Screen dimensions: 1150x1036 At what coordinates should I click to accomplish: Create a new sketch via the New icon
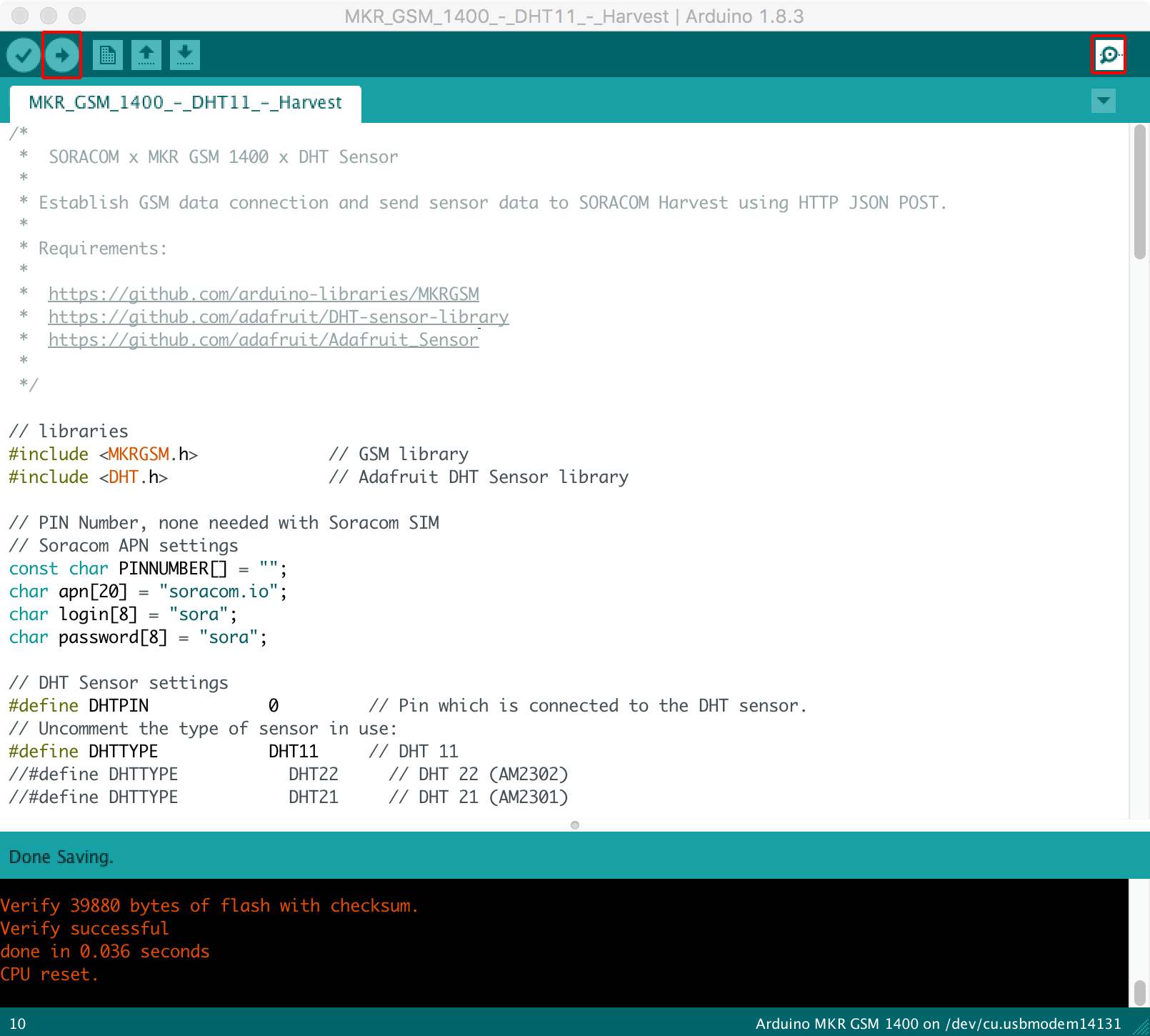pyautogui.click(x=108, y=54)
